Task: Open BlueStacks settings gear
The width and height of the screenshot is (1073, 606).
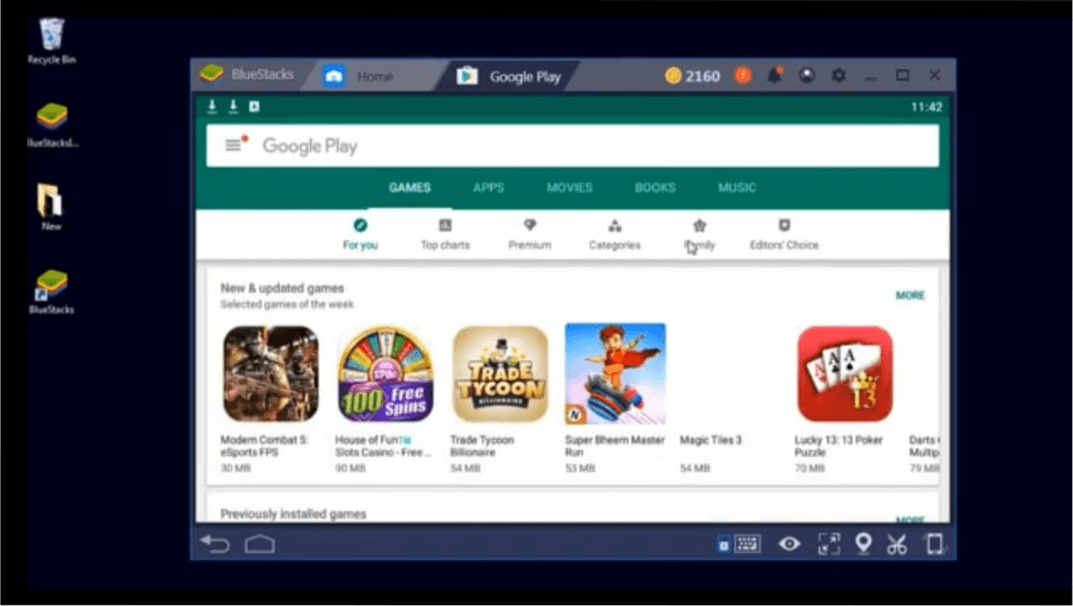Action: click(838, 75)
